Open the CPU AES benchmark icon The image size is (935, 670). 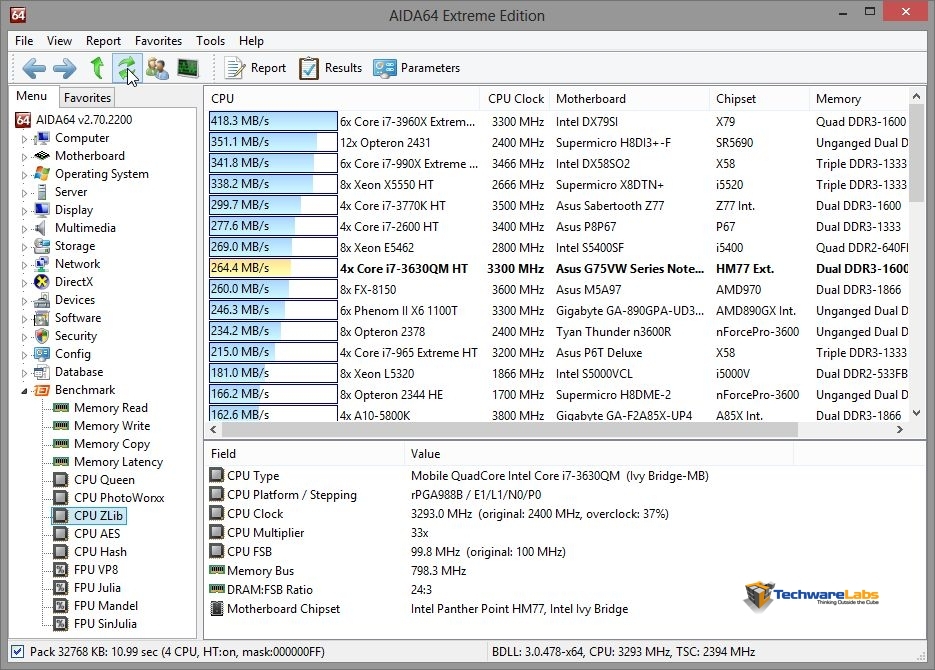(x=61, y=533)
